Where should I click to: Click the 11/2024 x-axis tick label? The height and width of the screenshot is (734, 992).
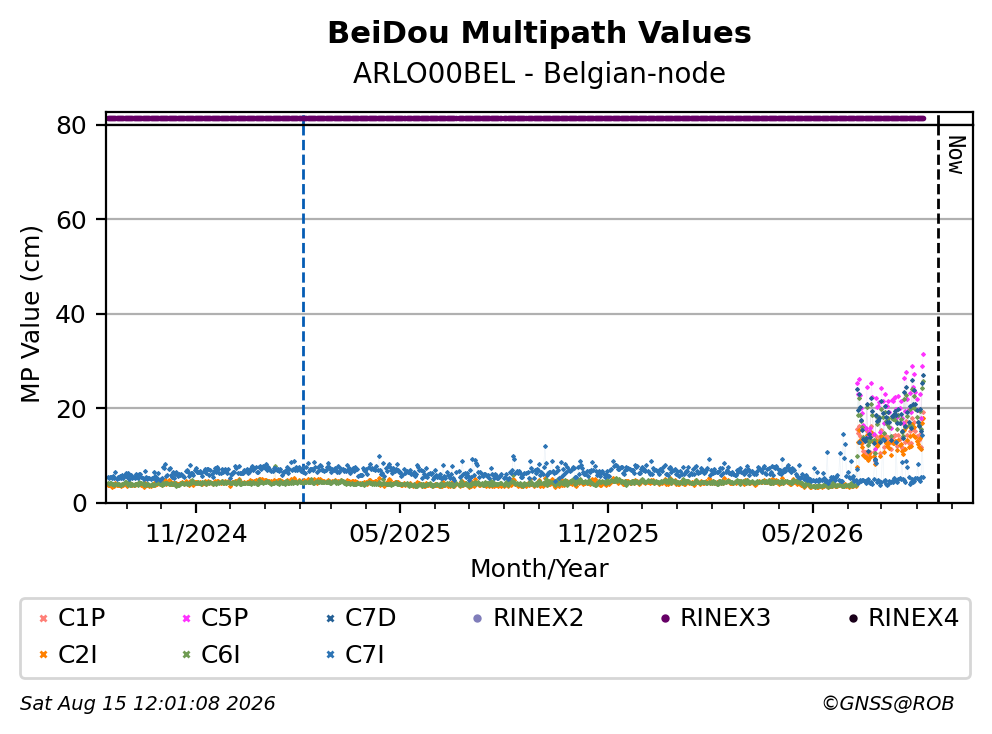click(196, 534)
